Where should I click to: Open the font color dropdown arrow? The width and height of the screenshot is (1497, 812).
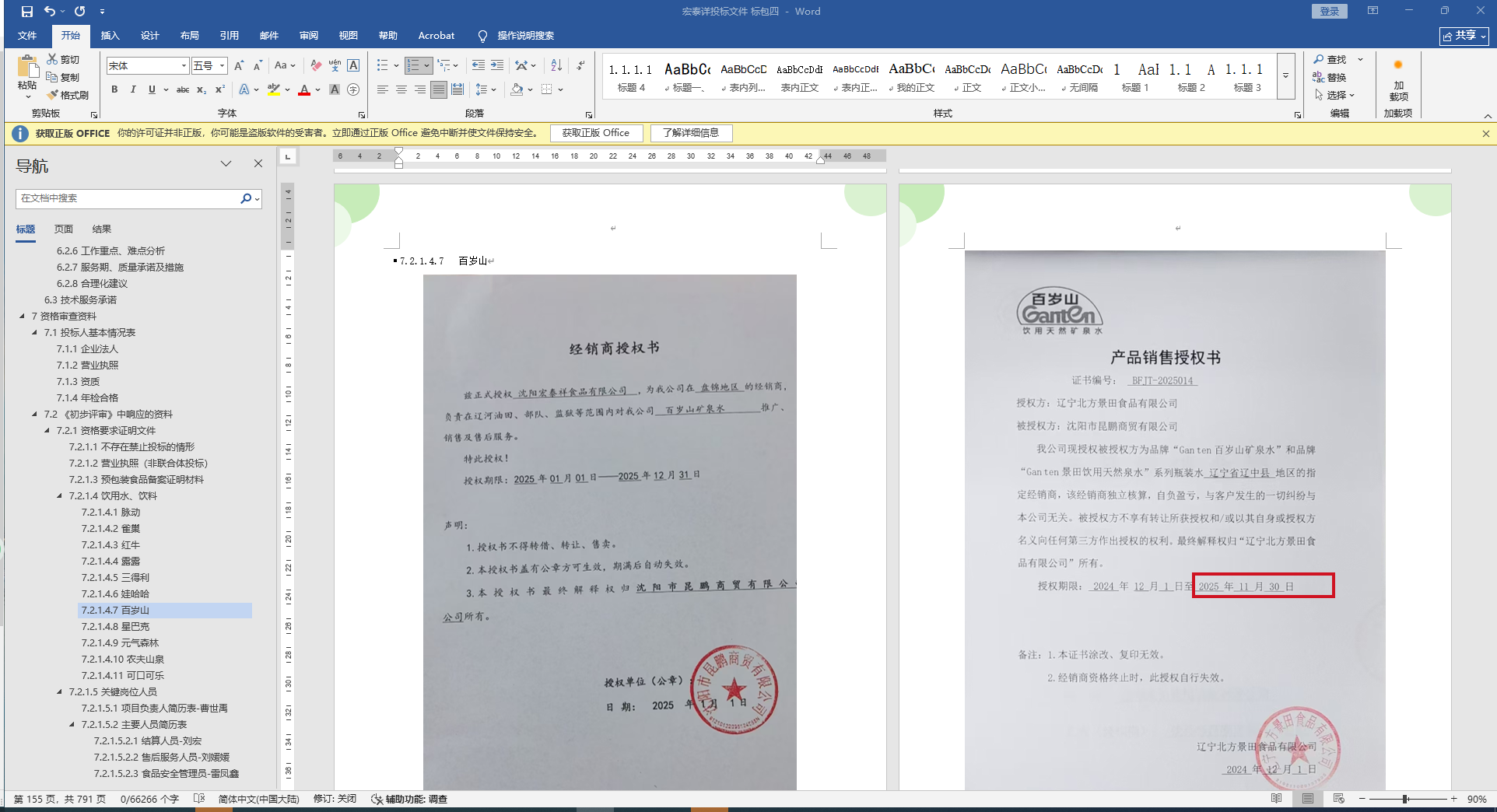[x=317, y=89]
